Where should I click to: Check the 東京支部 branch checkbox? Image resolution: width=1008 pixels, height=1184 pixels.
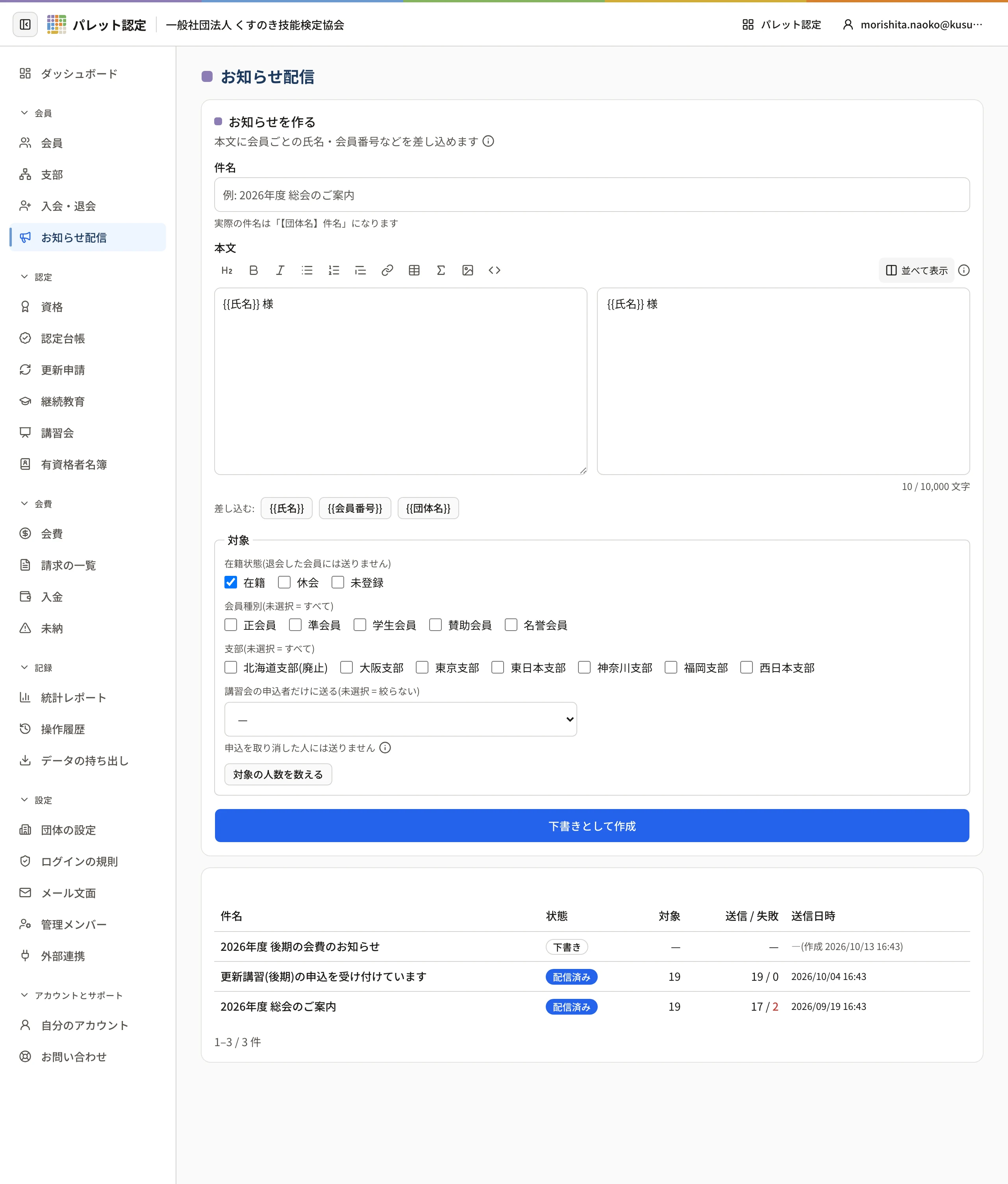pos(422,668)
